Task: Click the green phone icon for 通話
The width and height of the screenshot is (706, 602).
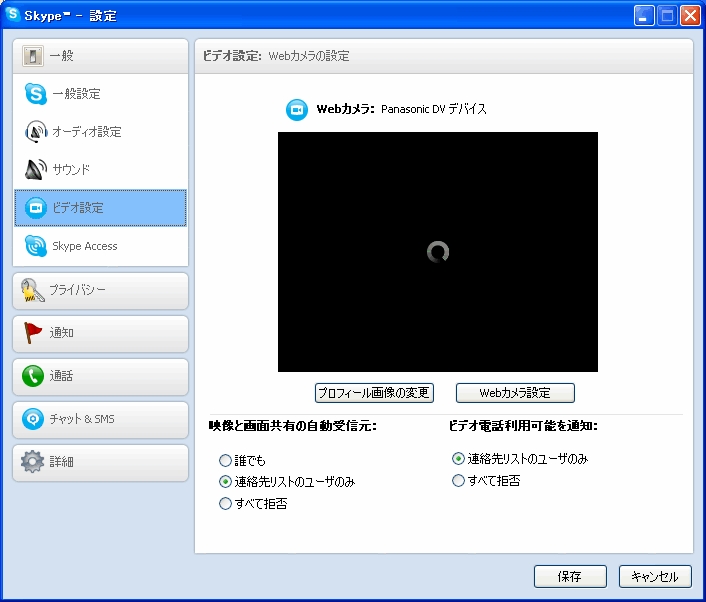Action: click(33, 376)
